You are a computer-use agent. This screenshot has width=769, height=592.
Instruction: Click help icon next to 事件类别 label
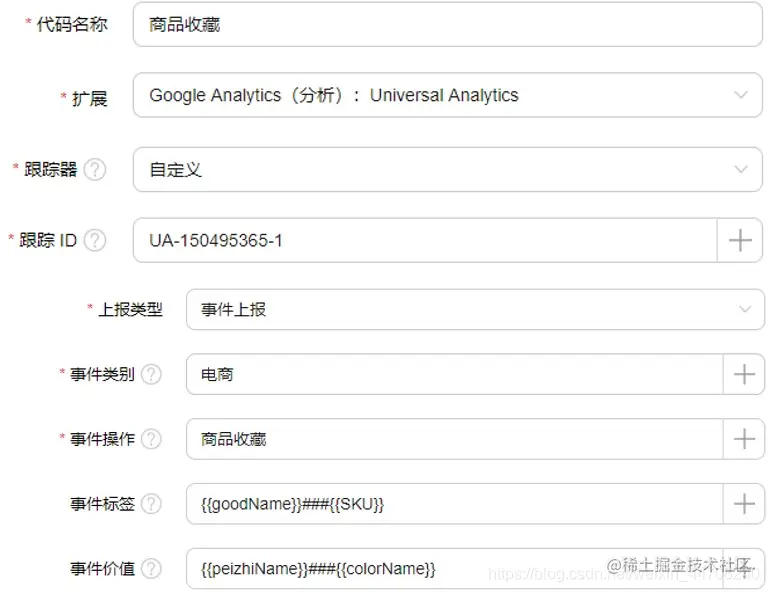pyautogui.click(x=151, y=374)
